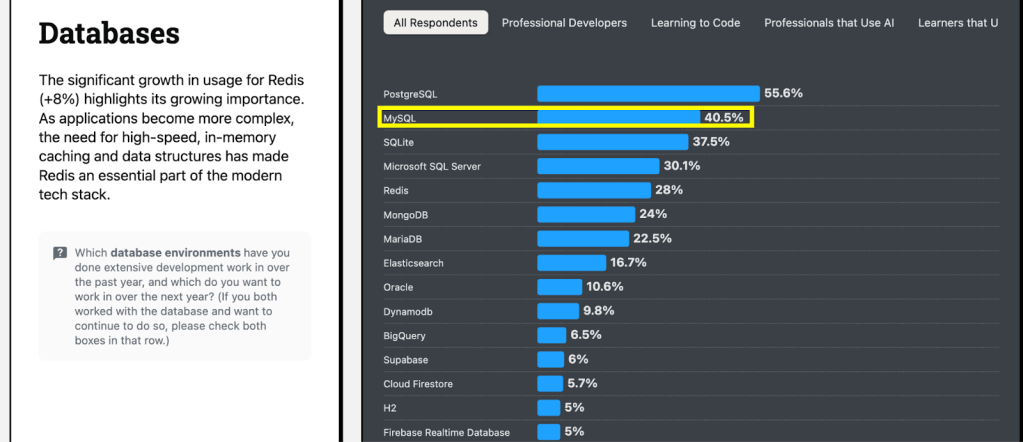Click the Elasticsearch 16.7% bar

click(x=571, y=263)
